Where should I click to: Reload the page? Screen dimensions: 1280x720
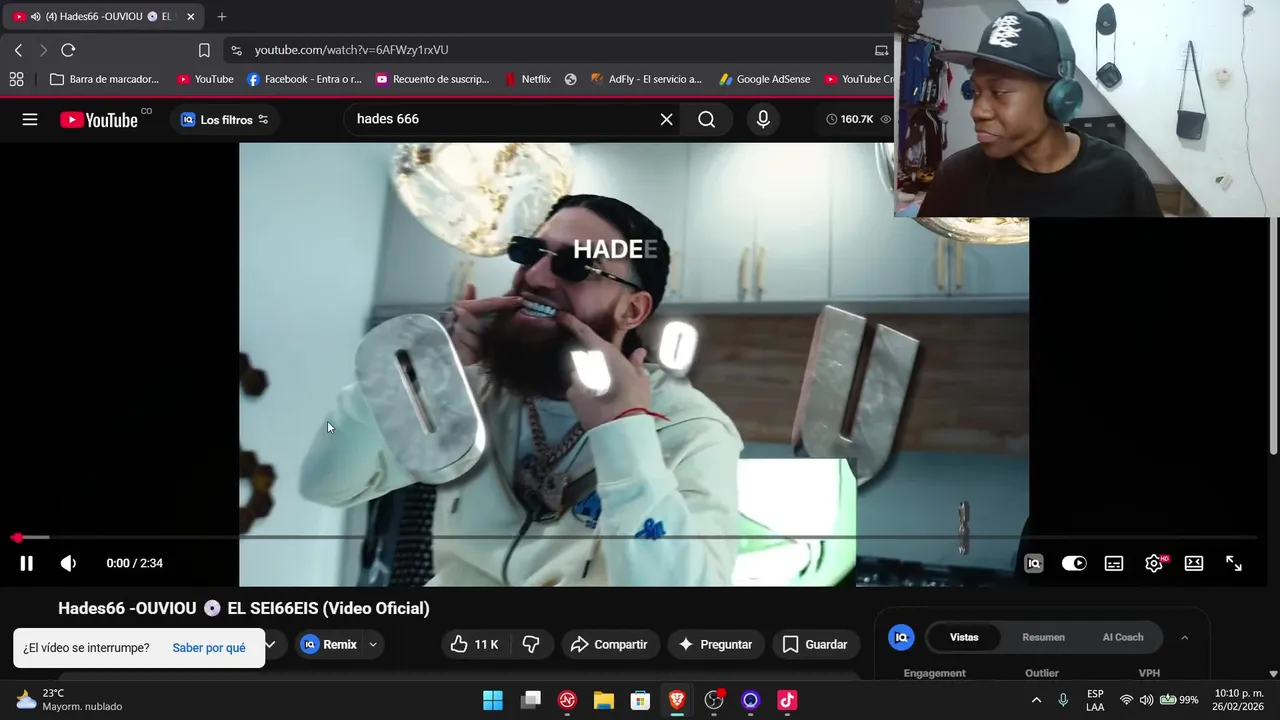coord(68,50)
